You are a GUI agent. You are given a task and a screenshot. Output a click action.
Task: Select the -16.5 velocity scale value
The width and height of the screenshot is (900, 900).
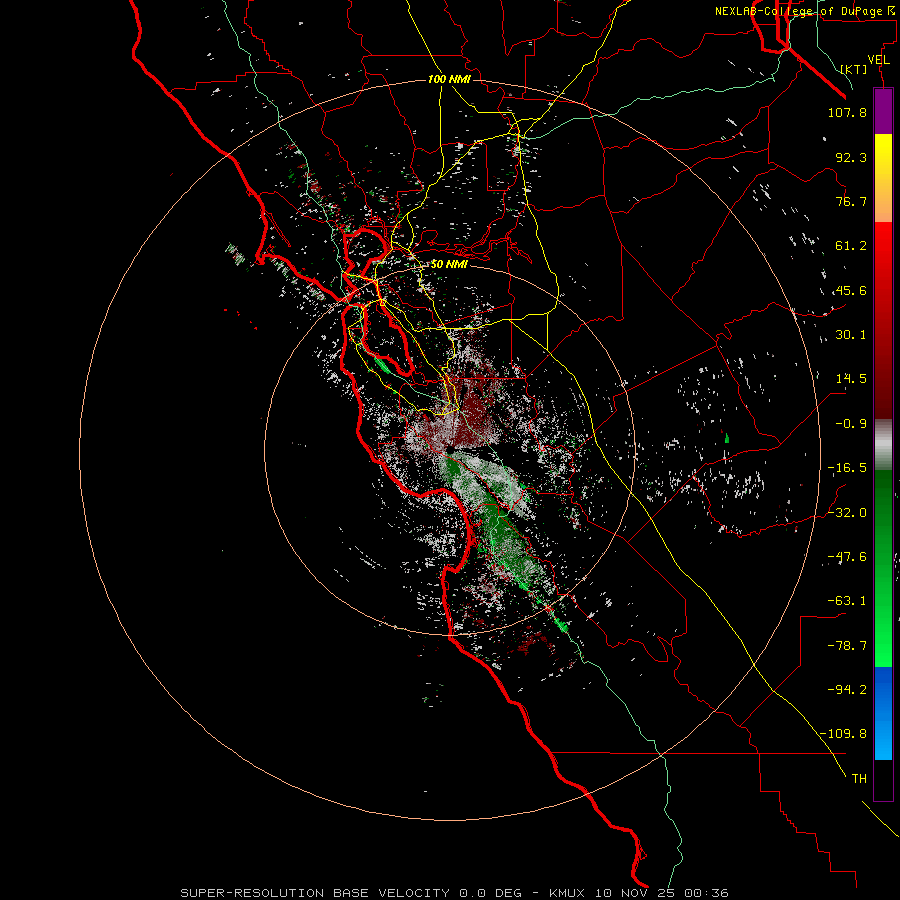(847, 468)
